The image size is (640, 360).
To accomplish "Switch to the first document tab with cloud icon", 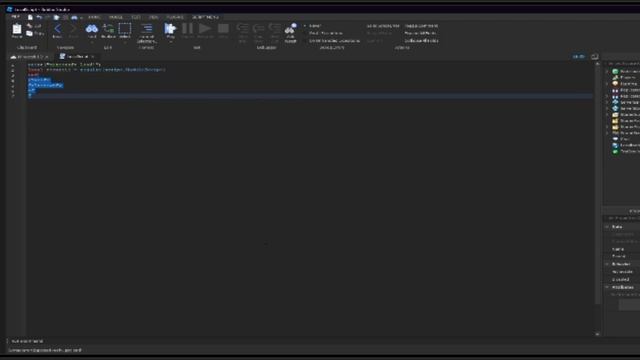I will coord(29,56).
